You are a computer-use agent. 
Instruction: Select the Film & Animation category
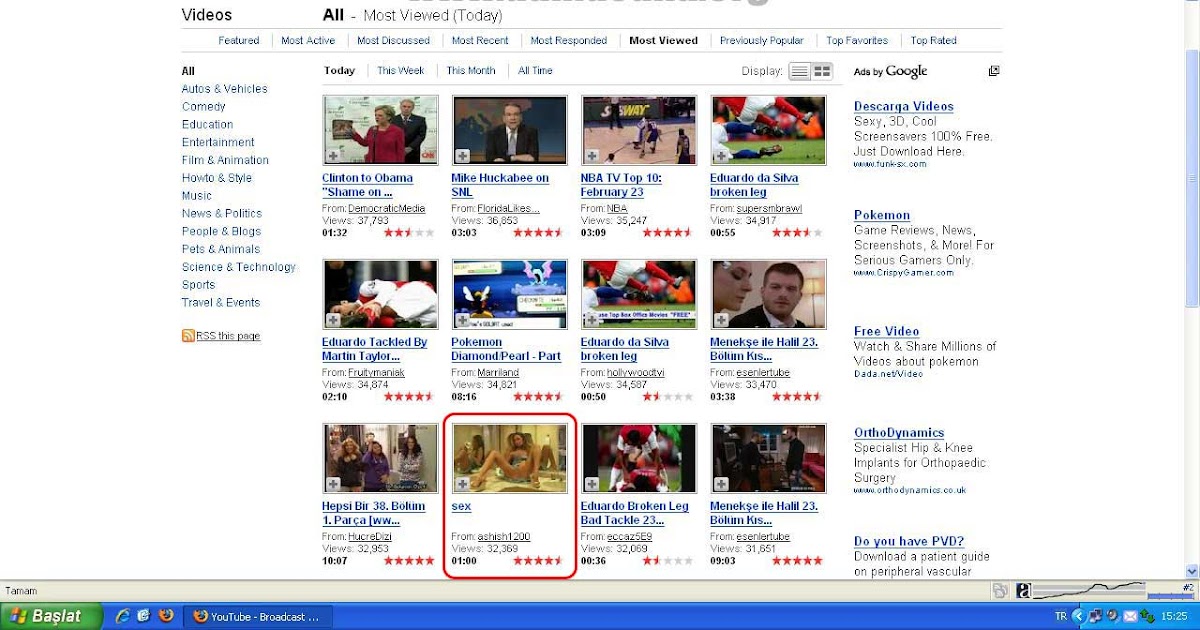225,160
